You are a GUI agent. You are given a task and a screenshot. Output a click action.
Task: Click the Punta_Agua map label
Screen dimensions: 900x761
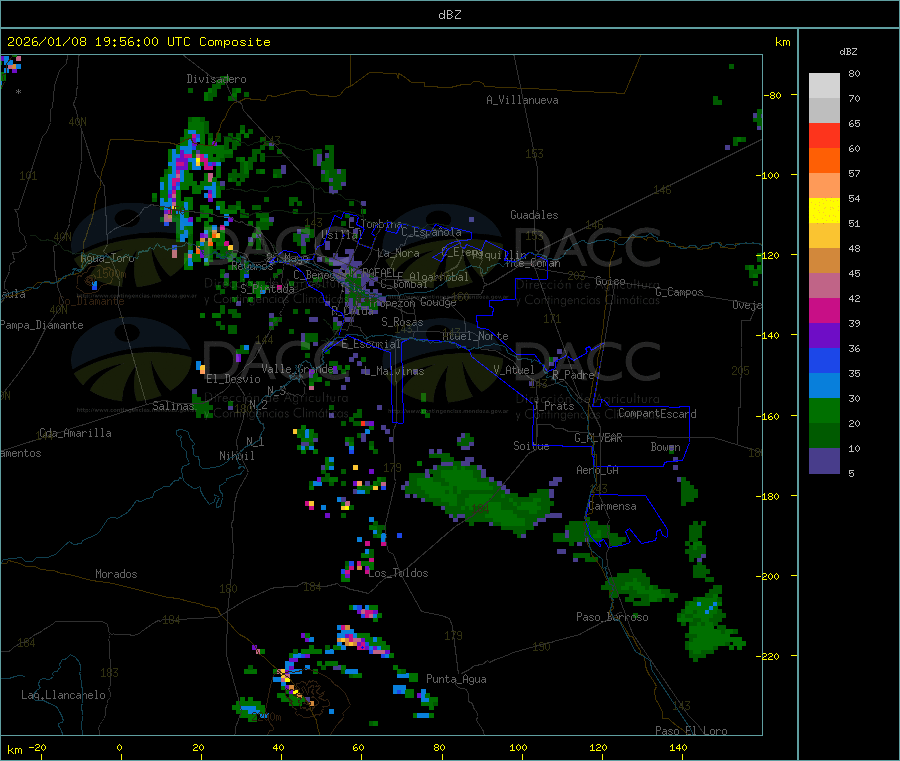click(456, 680)
